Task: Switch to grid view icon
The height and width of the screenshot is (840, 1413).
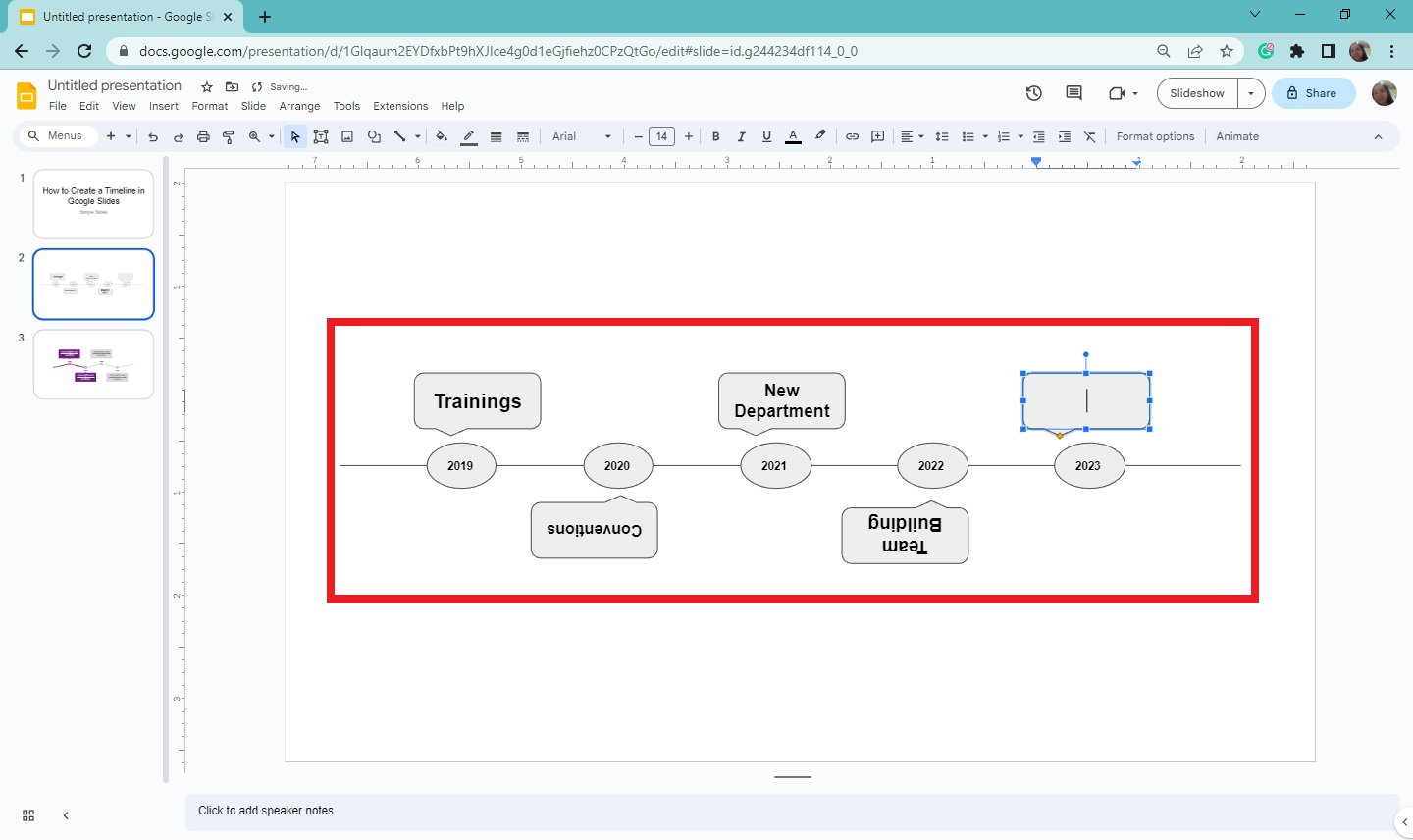Action: (x=28, y=815)
